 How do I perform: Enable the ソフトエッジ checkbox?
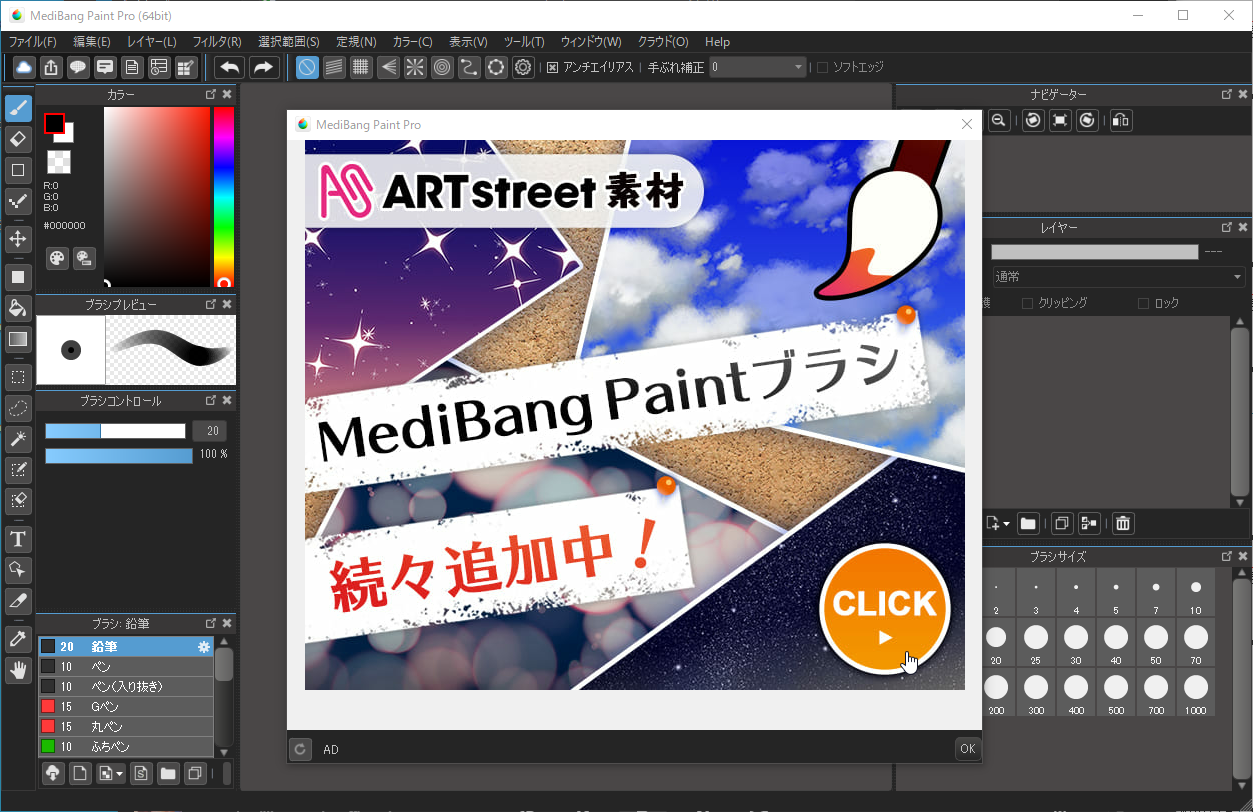(822, 67)
